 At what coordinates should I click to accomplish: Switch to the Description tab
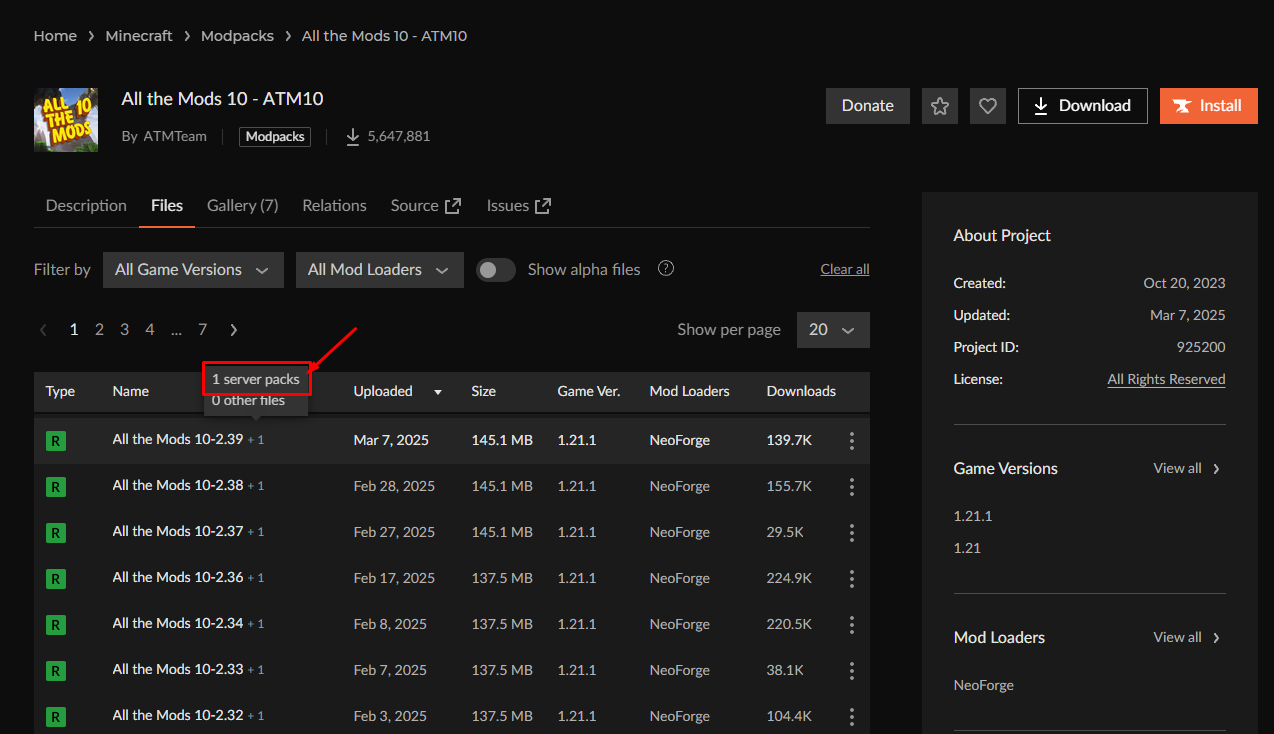pyautogui.click(x=86, y=205)
